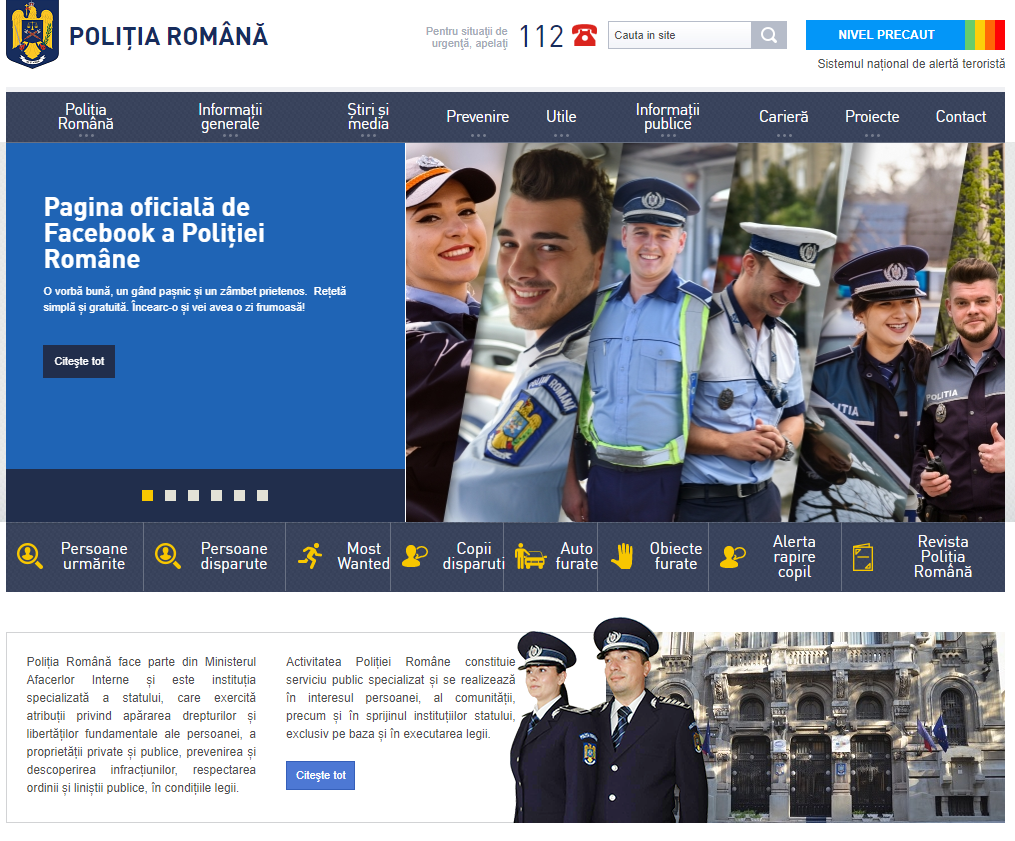Select the third carousel slide dot
Image resolution: width=1015 pixels, height=841 pixels.
click(194, 495)
